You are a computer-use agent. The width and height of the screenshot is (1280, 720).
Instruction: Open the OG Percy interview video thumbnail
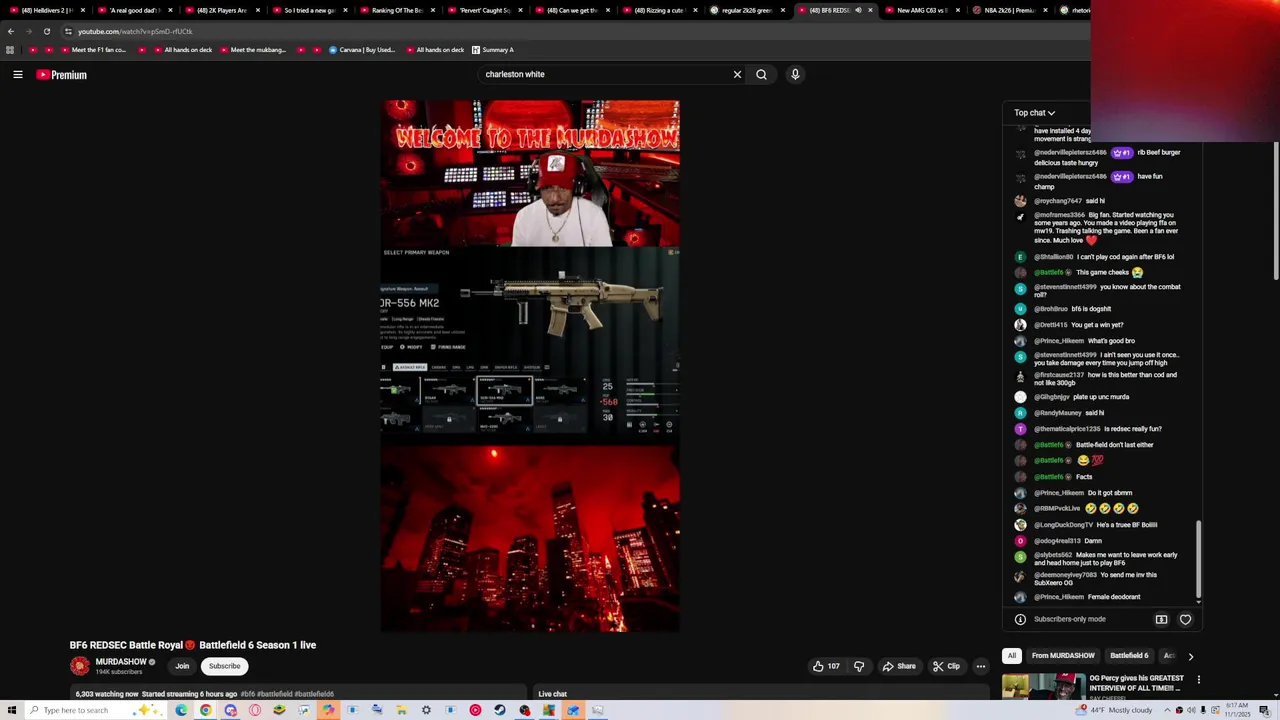tap(1044, 686)
